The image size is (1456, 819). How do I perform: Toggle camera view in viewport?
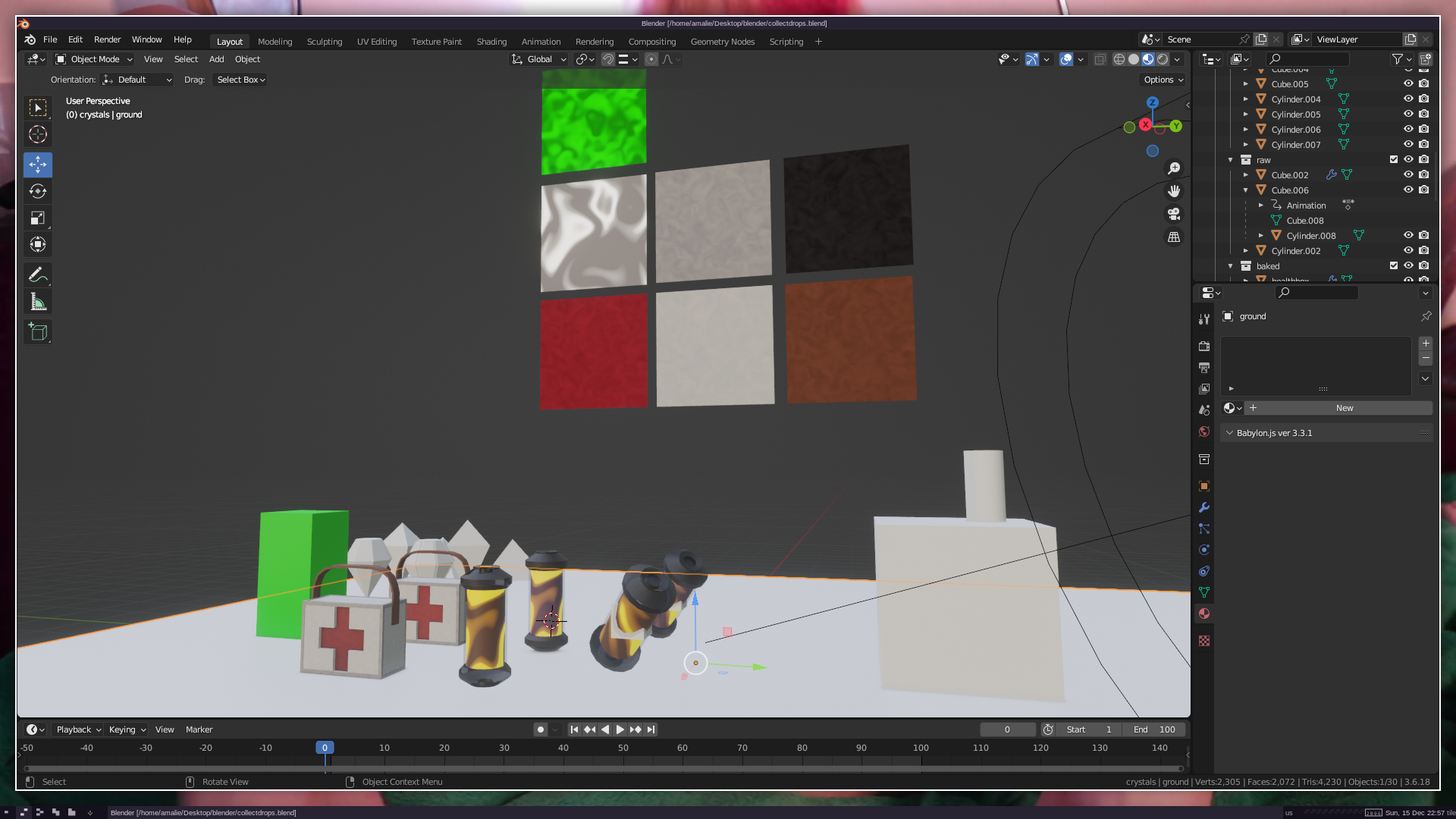[x=1174, y=214]
